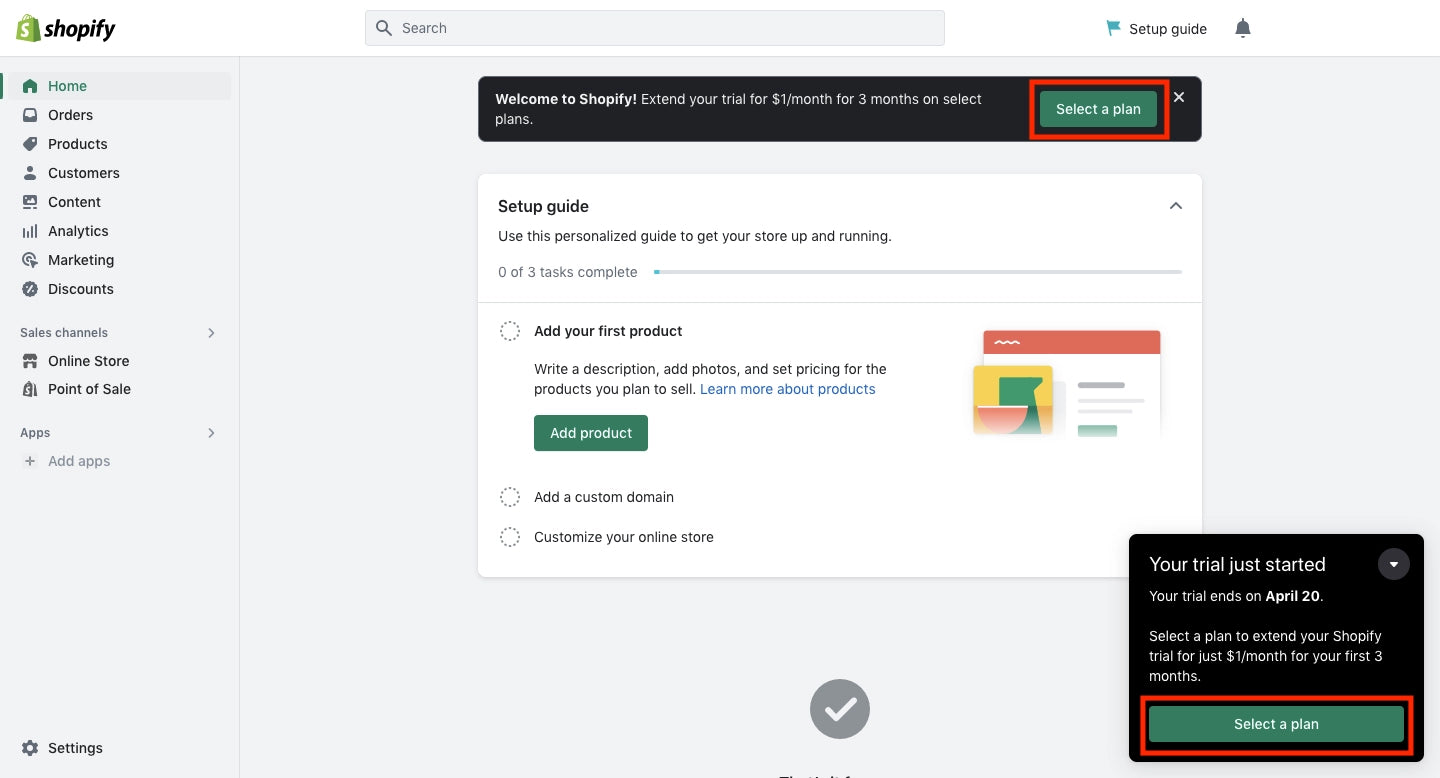Click the magnifier icon in the search bar
1440x778 pixels.
click(384, 28)
